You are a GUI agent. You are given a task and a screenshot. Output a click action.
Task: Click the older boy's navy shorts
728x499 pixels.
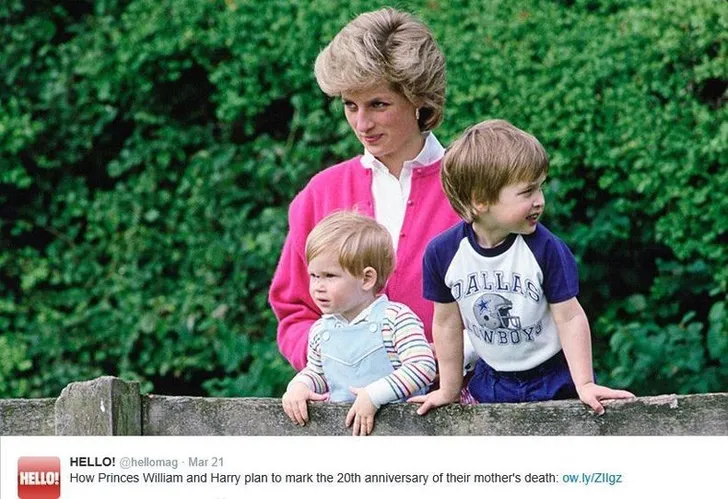(x=522, y=380)
